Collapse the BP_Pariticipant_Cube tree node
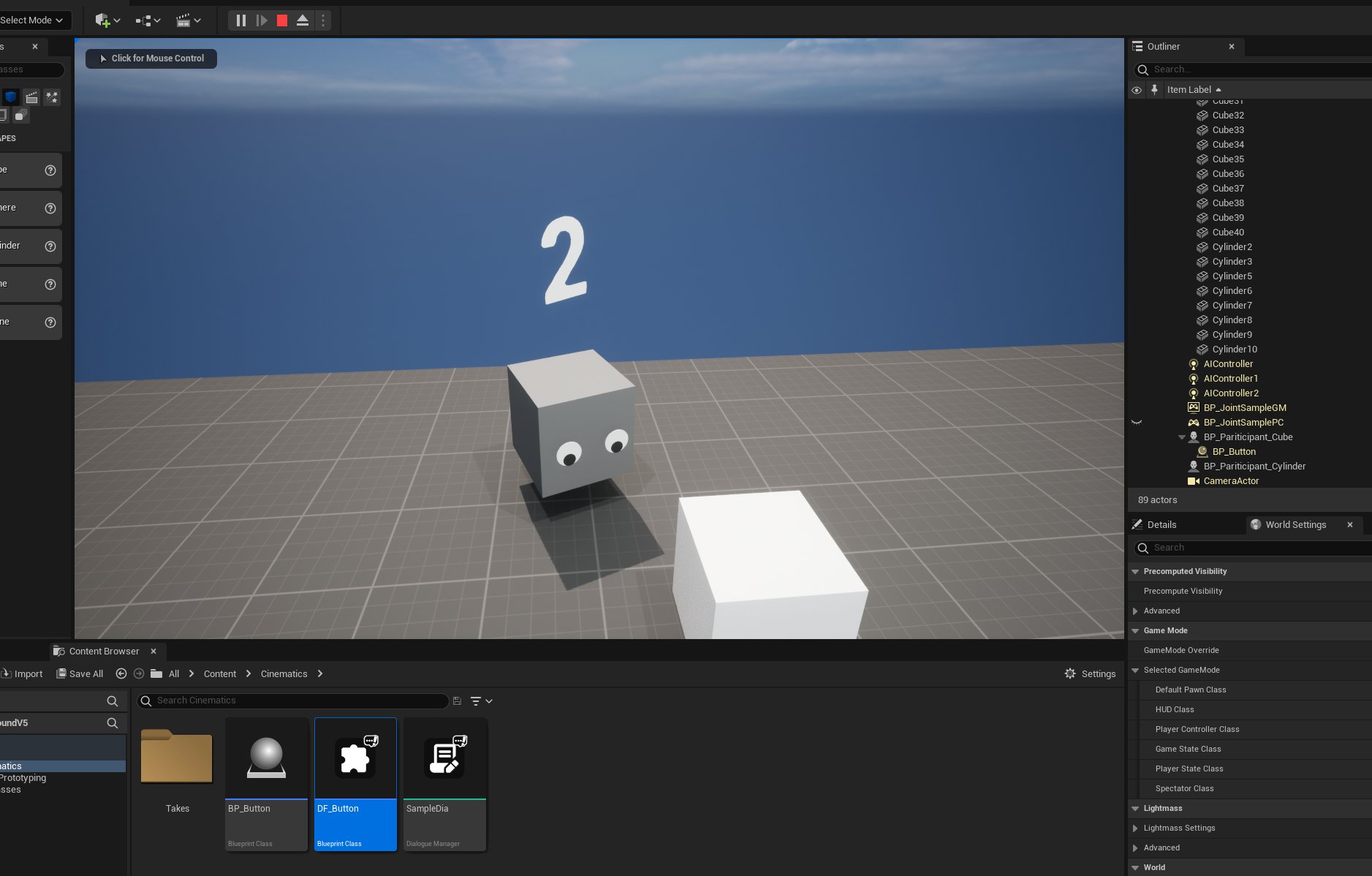Image resolution: width=1372 pixels, height=876 pixels. 1181,437
